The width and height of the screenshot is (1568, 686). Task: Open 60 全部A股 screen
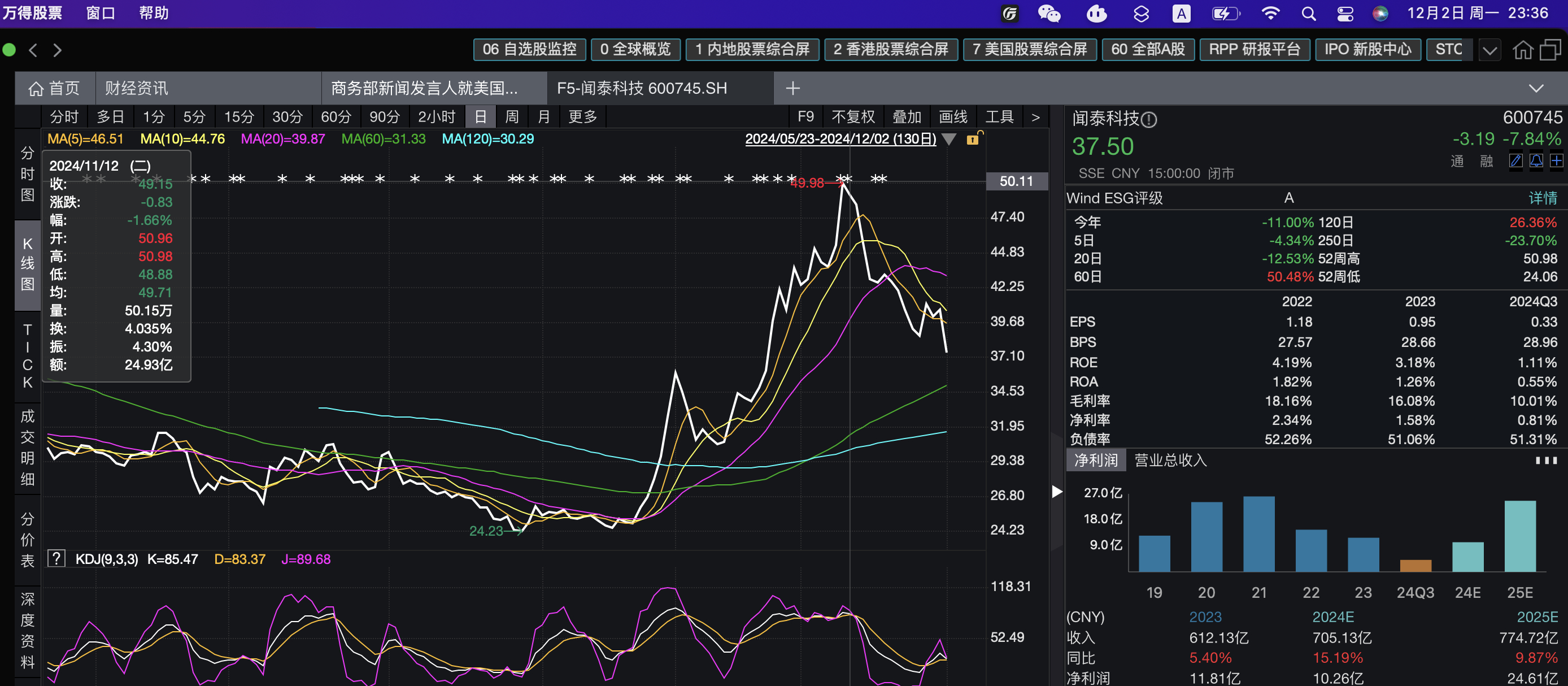point(1148,49)
